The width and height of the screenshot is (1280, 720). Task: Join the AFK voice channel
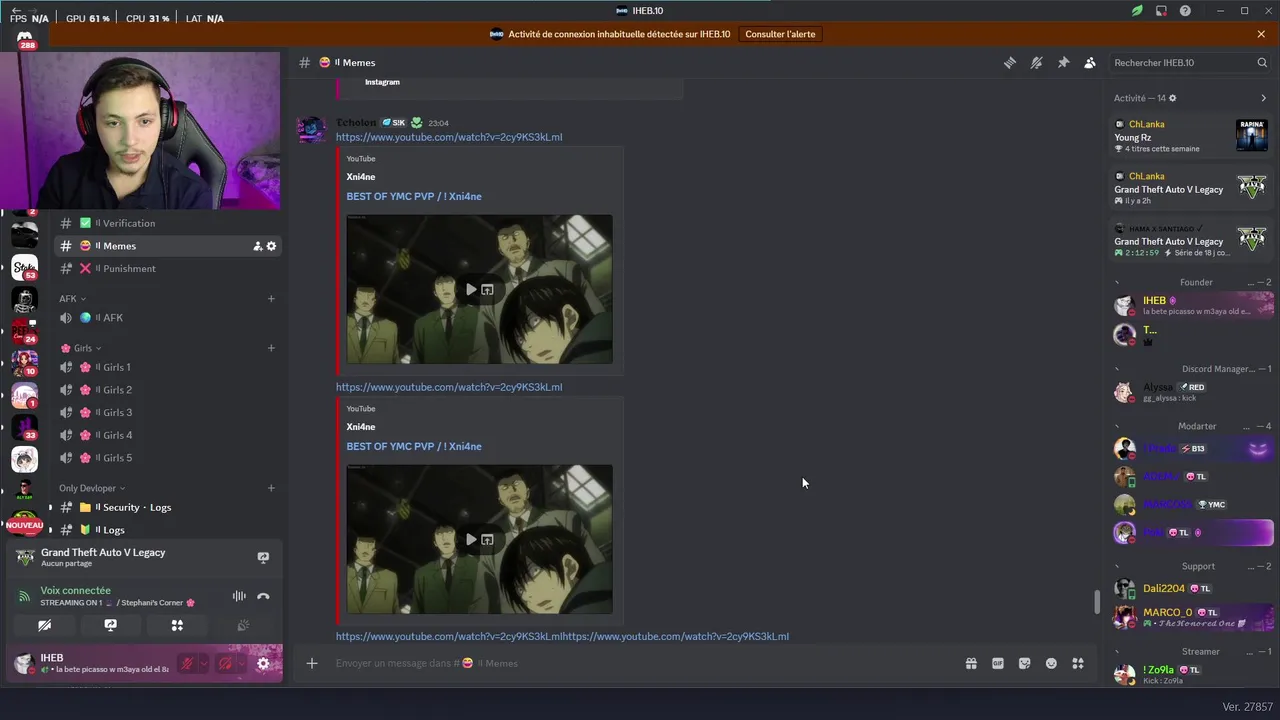pos(166,318)
